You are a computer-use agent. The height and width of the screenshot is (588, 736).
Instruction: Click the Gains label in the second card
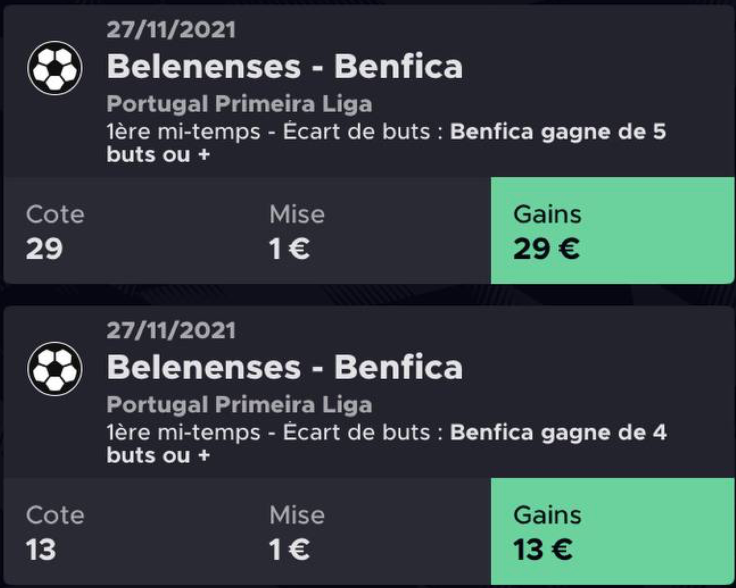tap(547, 515)
